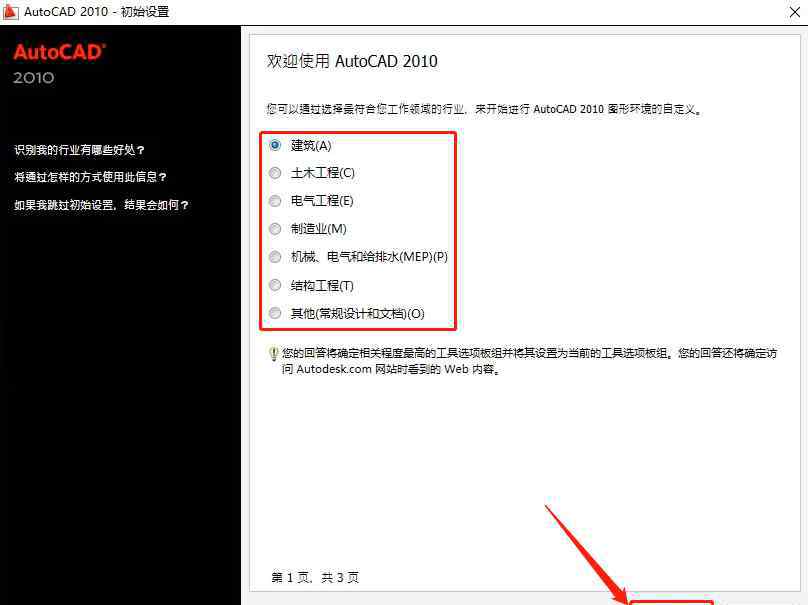
Task: Select the 建筑(A) radio button
Action: 275,145
